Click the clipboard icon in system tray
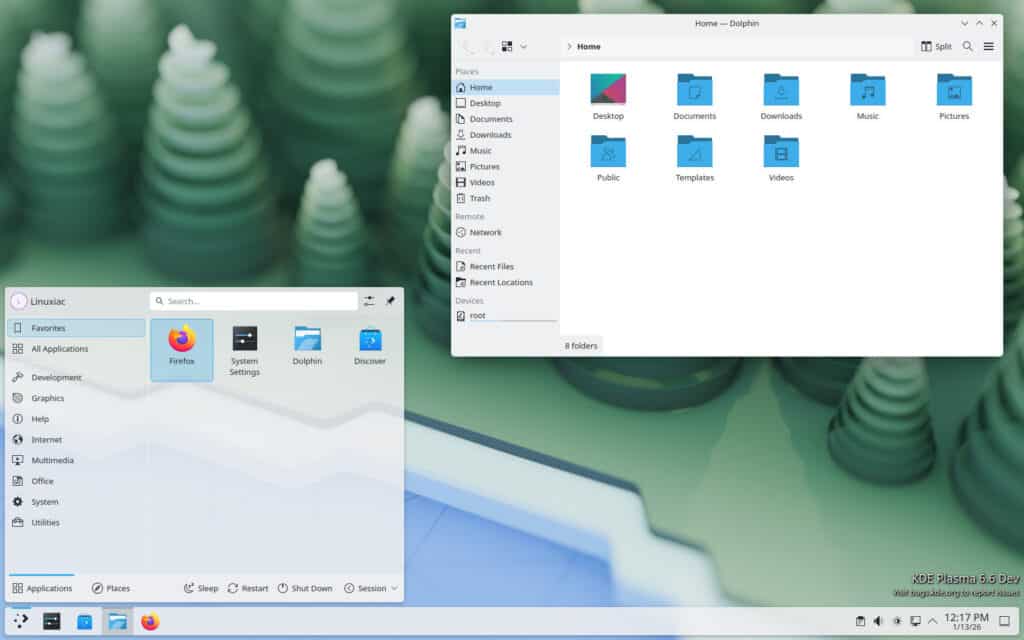1024x640 pixels. point(861,620)
